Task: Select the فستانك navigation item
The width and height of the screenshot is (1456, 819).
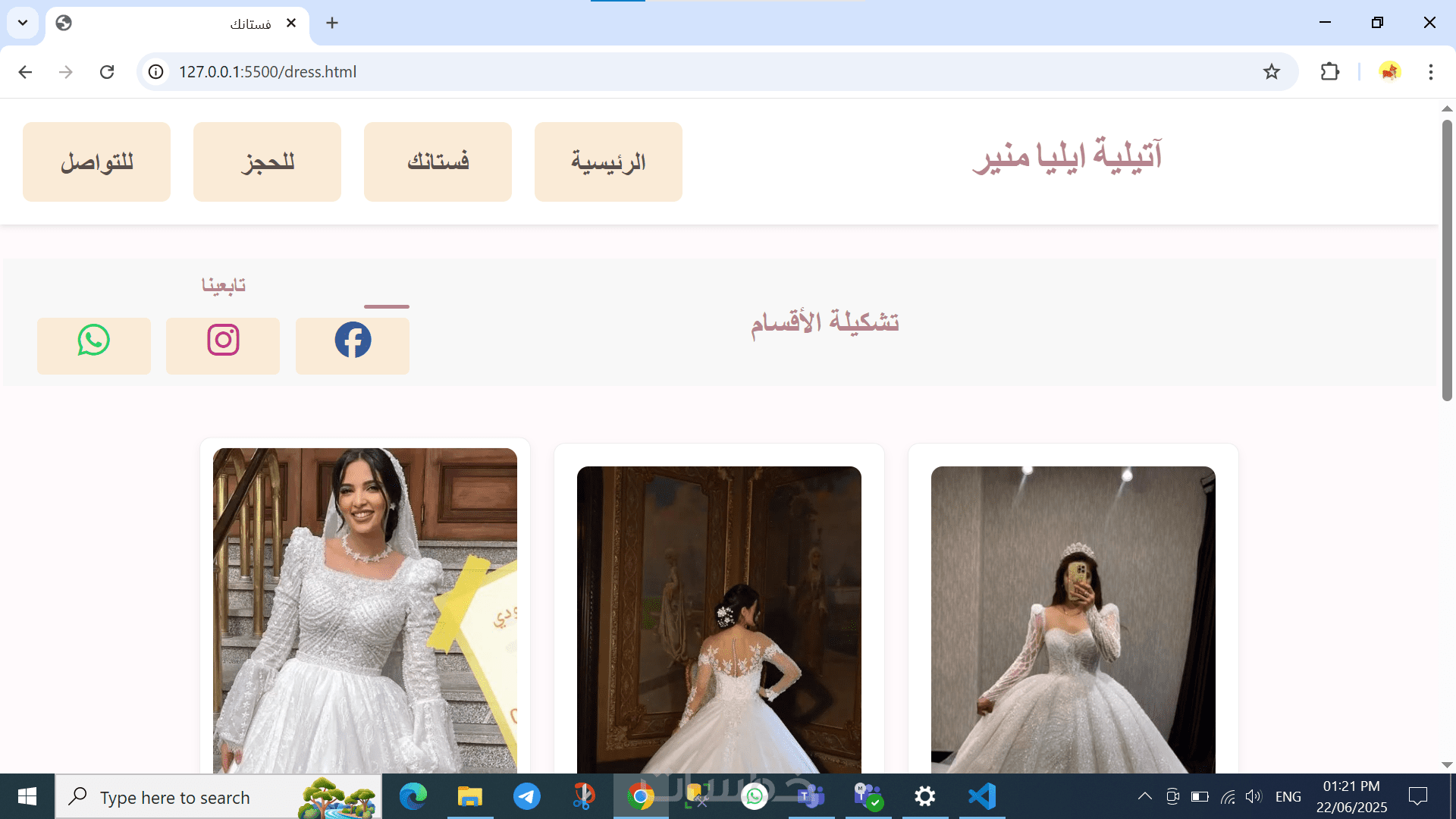Action: (438, 162)
